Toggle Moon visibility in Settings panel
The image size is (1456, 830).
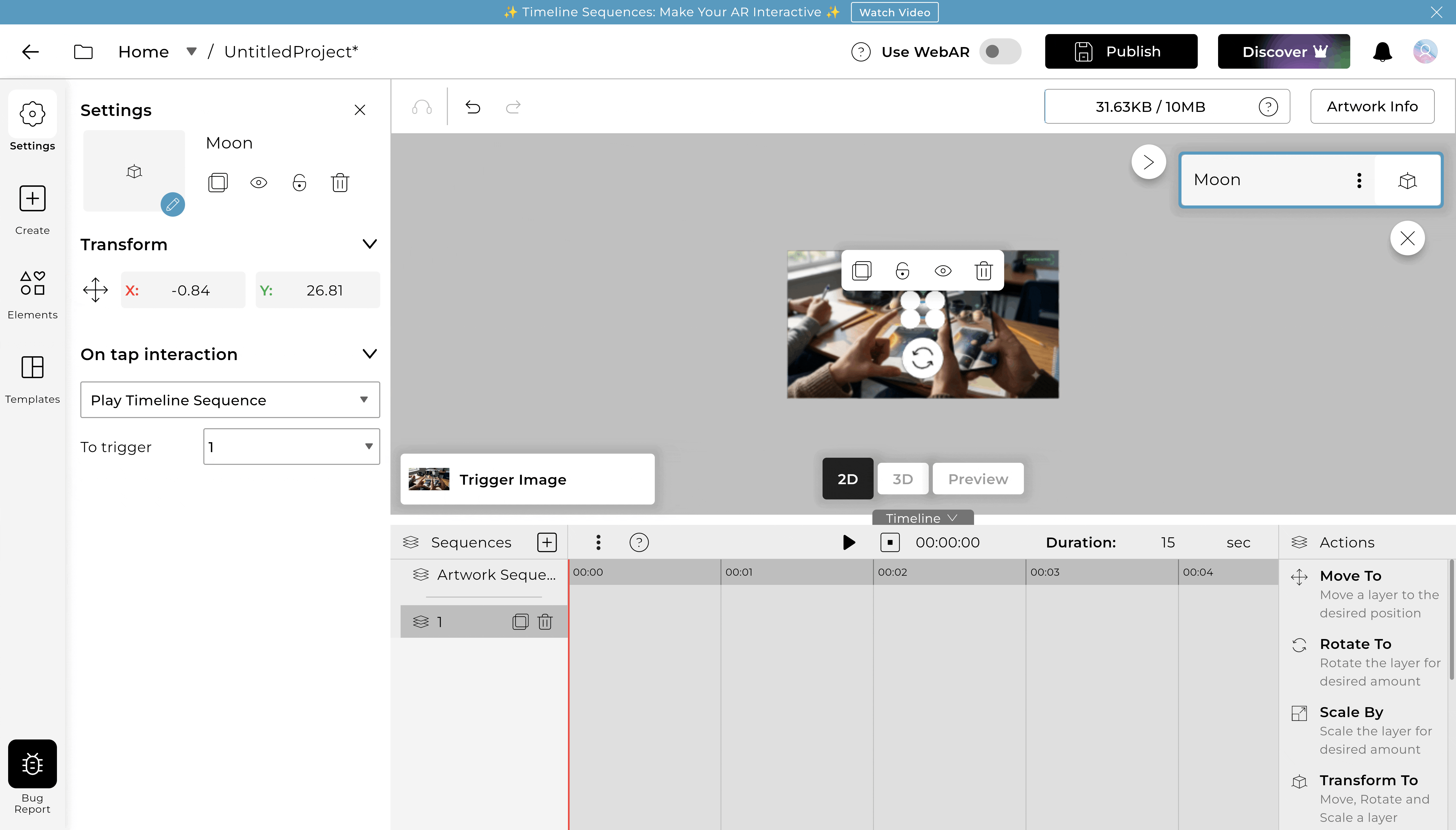click(259, 182)
